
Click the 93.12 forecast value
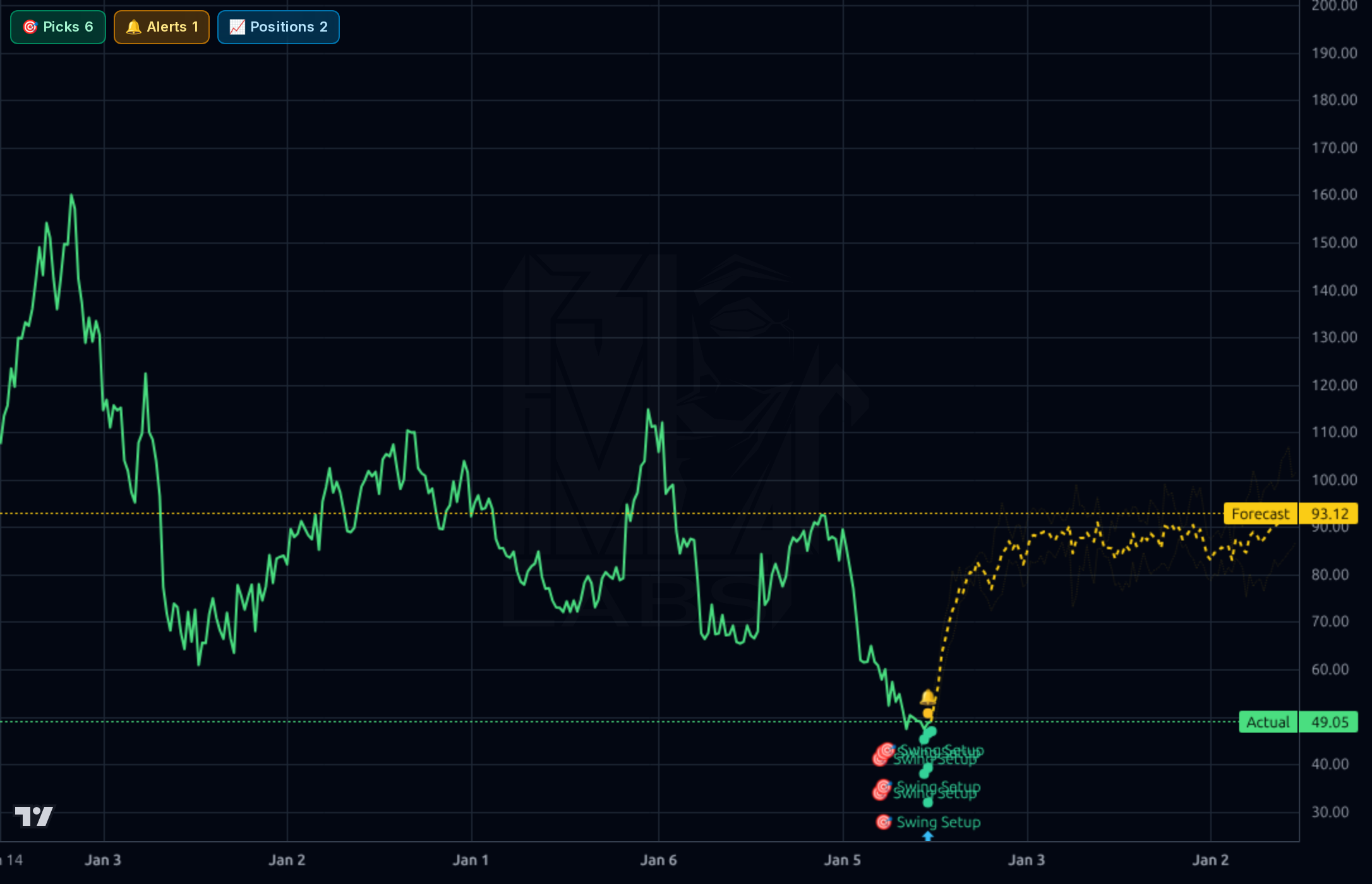(x=1329, y=514)
